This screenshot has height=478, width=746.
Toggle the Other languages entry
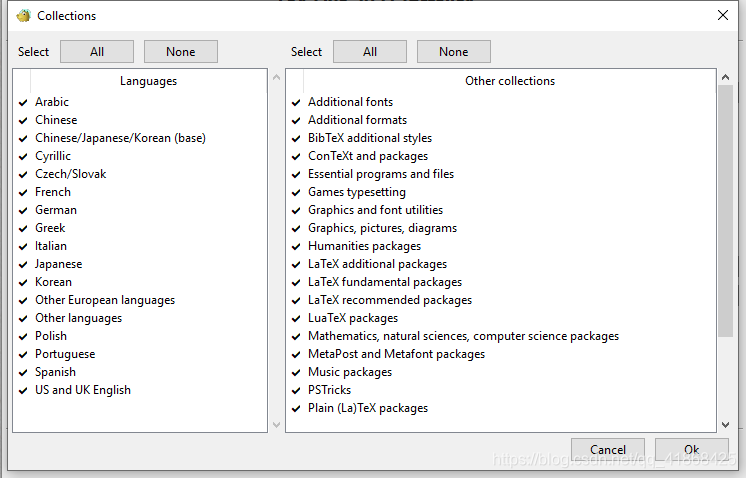[23, 319]
